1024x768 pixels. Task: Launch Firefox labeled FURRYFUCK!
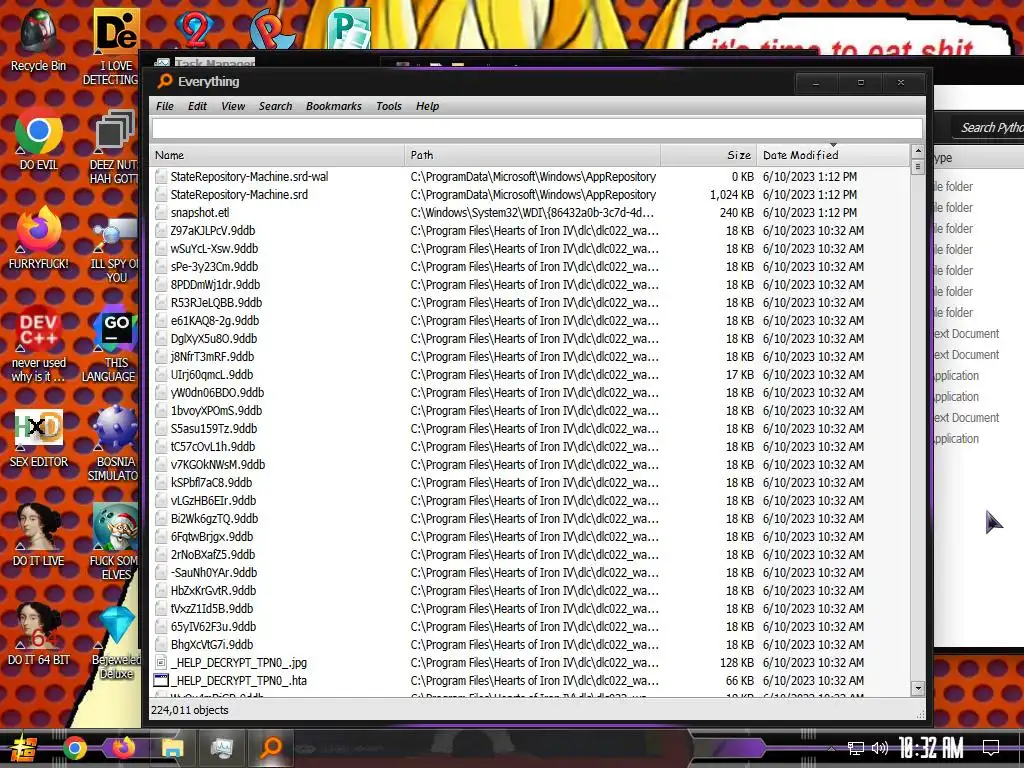(38, 238)
